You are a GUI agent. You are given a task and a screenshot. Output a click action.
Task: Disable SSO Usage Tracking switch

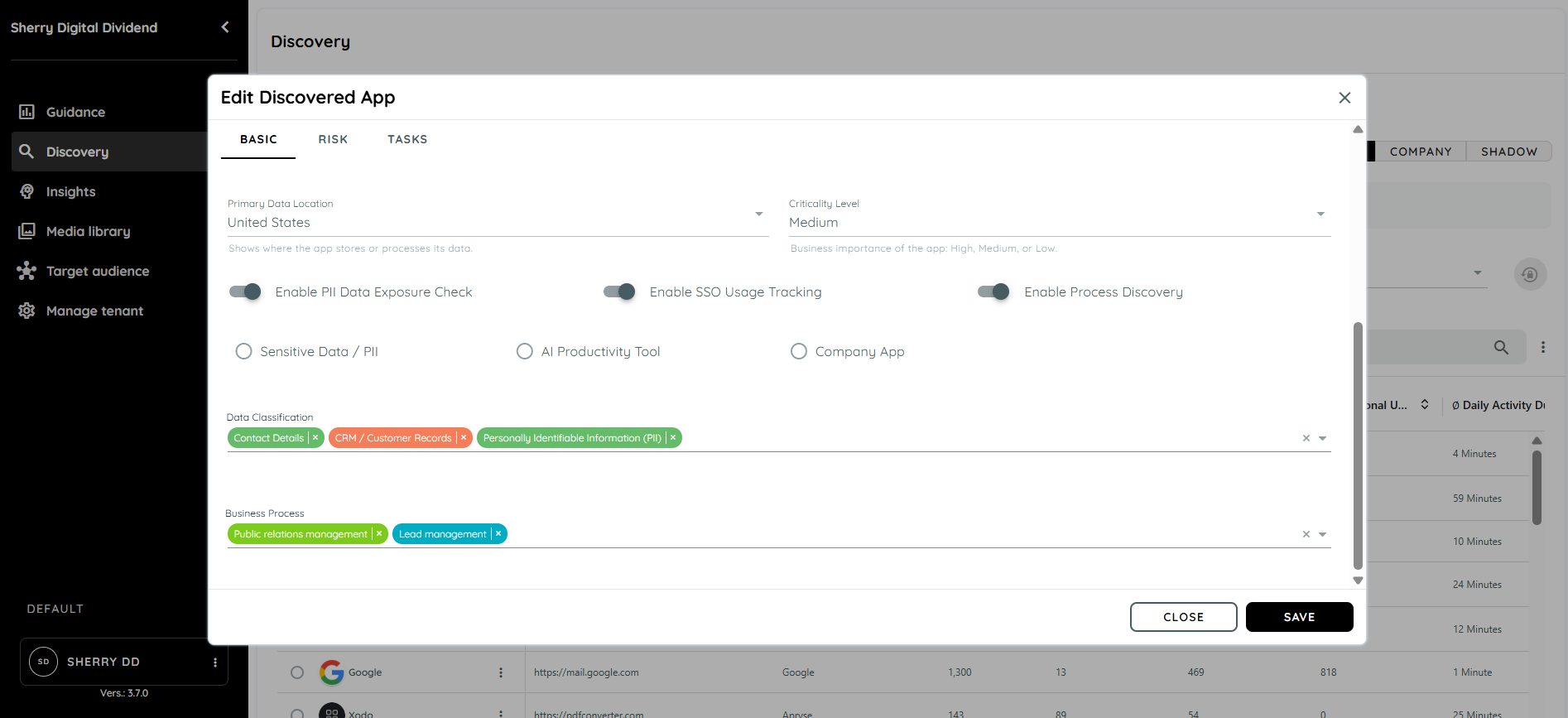coord(619,292)
